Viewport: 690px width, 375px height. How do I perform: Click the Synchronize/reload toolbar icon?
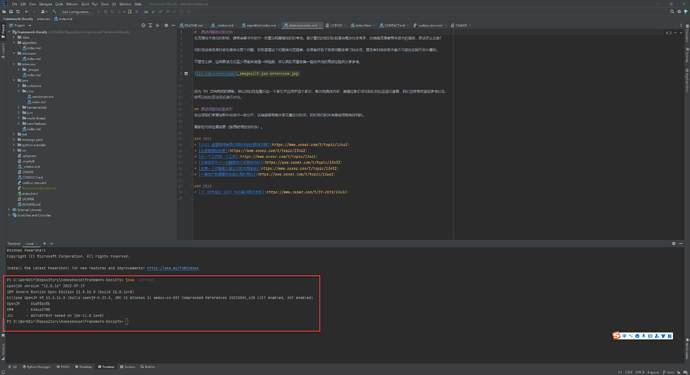(18, 12)
